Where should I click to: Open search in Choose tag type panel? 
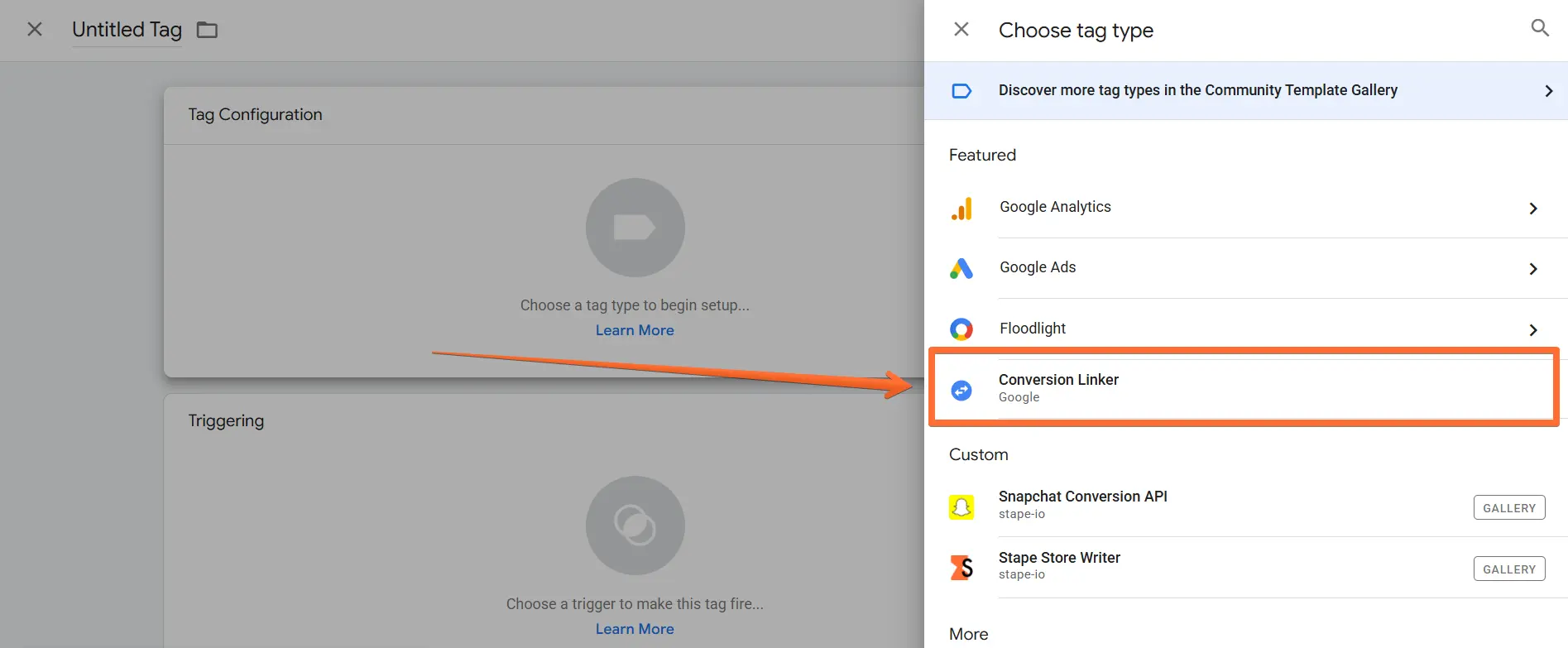1539,28
